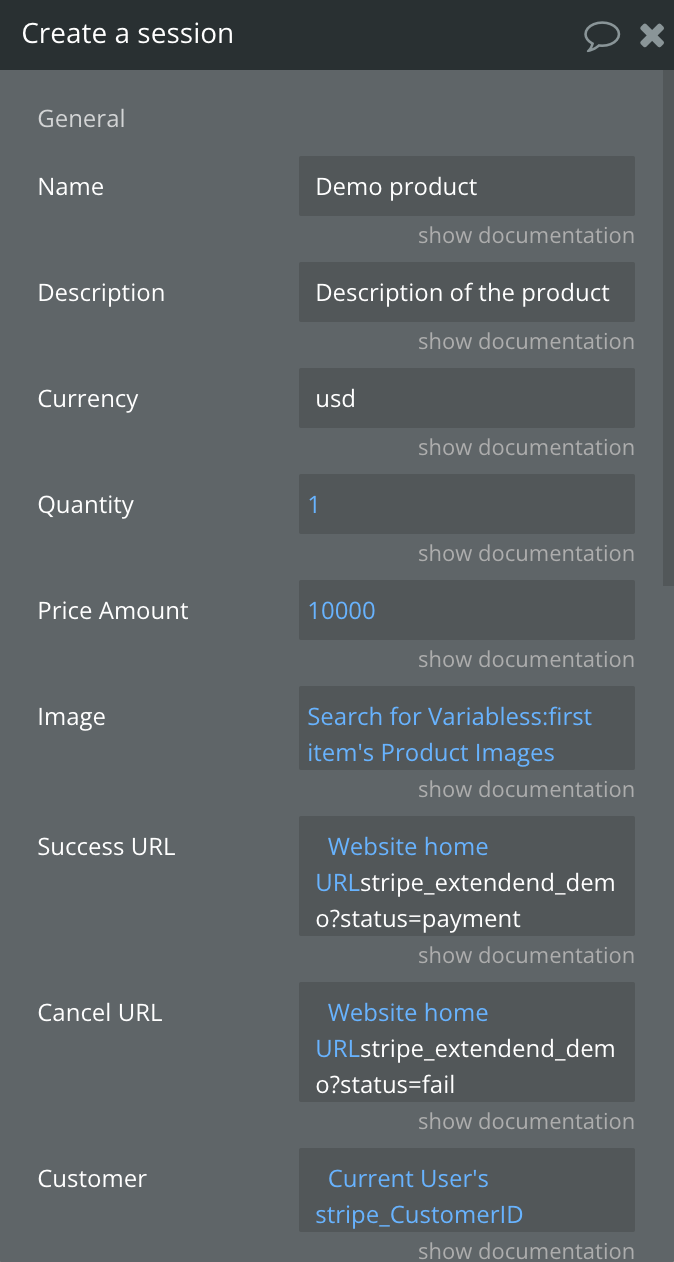Image resolution: width=674 pixels, height=1262 pixels.
Task: Edit the Name field Demo product
Action: (x=467, y=186)
